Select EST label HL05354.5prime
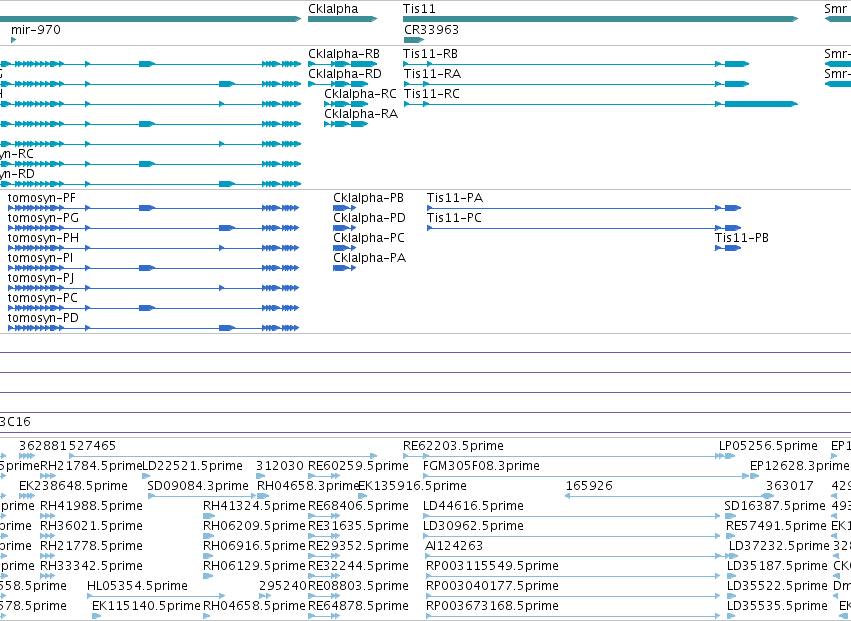The image size is (851, 621). pos(137,586)
